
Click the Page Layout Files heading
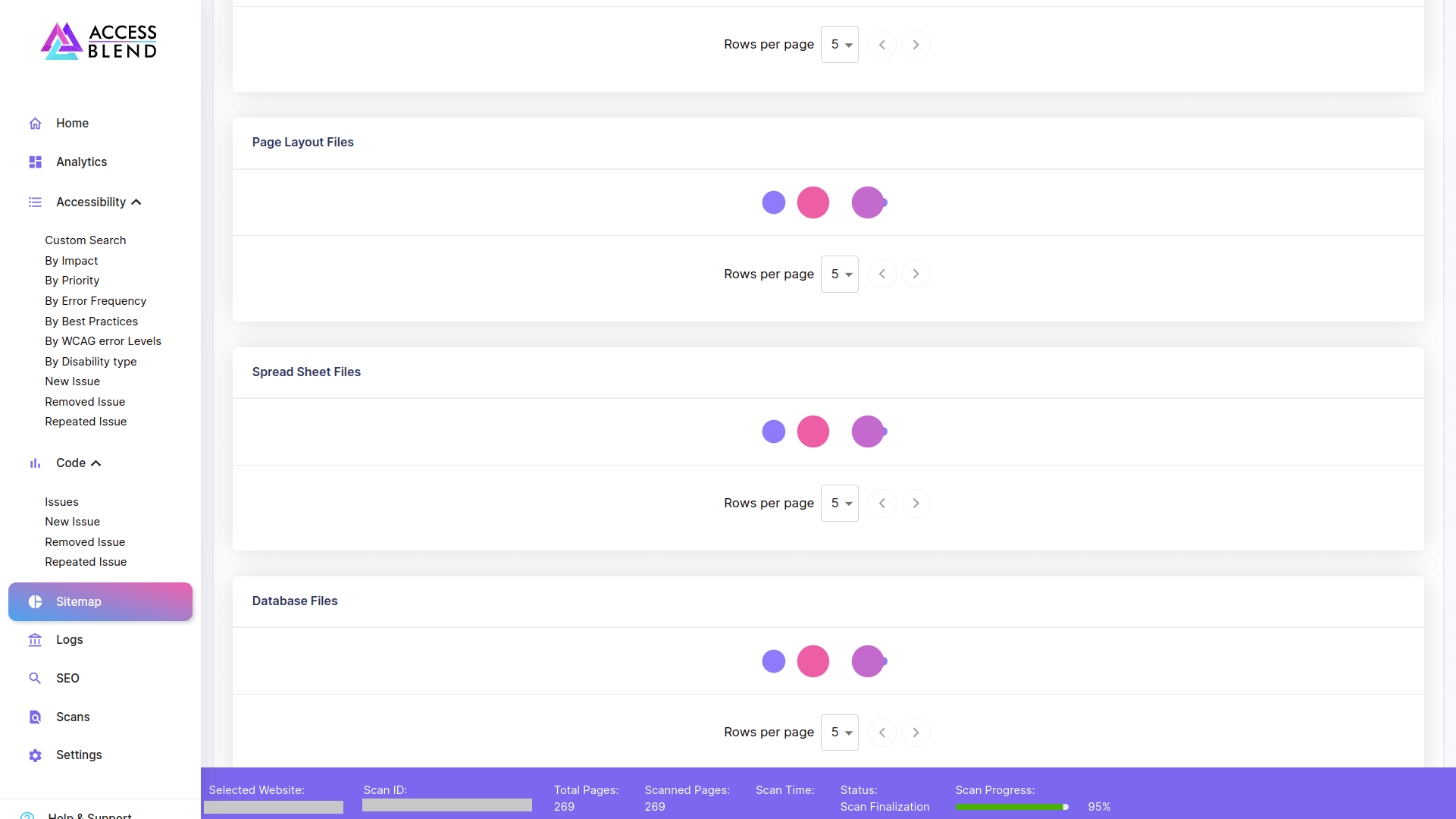302,143
